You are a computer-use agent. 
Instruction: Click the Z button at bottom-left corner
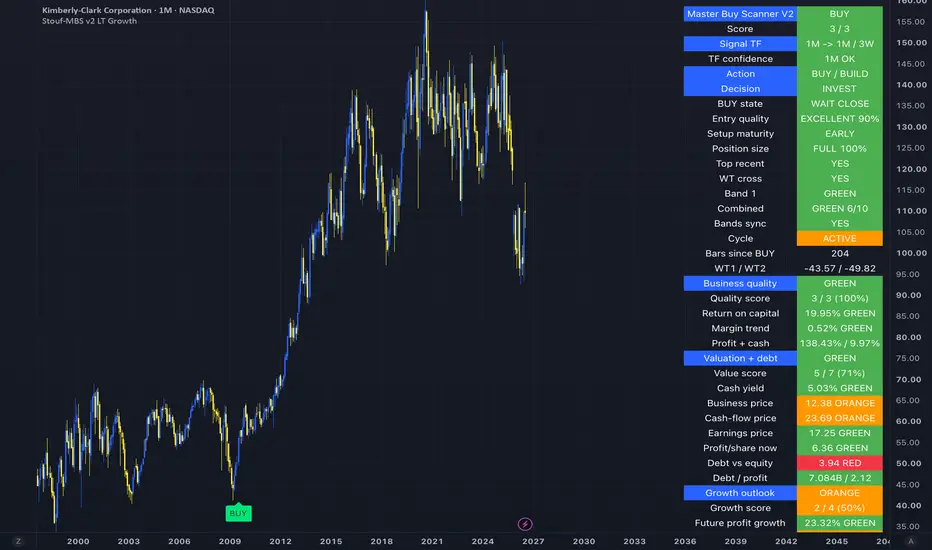18,541
